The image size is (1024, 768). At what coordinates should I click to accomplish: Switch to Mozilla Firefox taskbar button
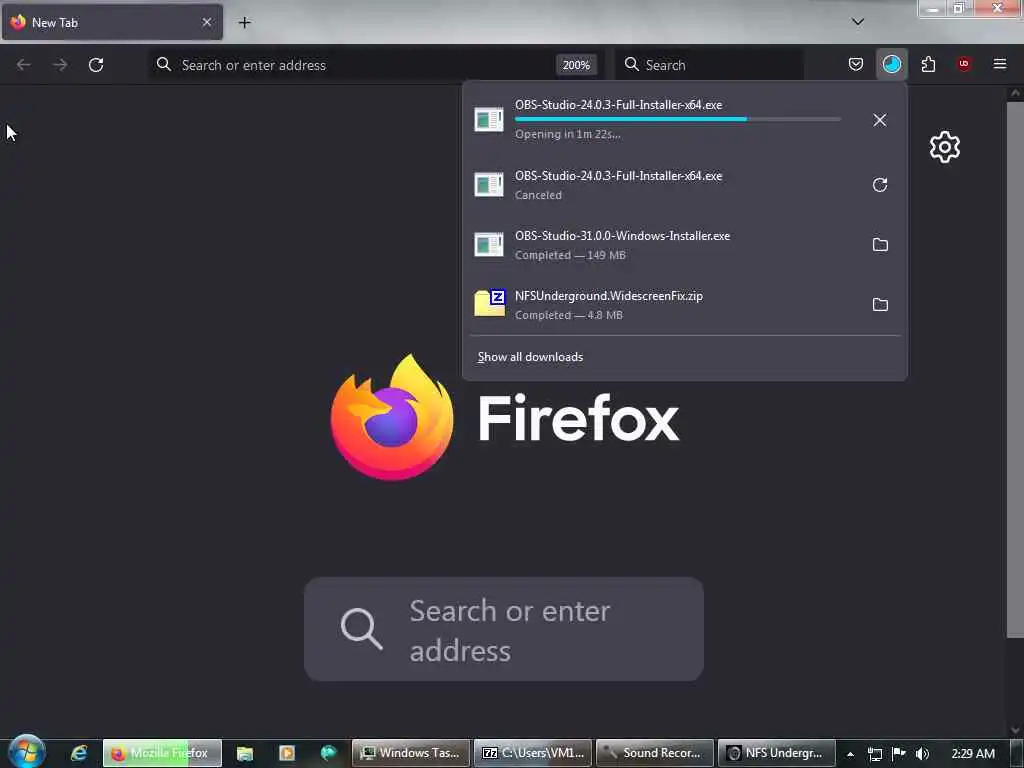click(162, 753)
